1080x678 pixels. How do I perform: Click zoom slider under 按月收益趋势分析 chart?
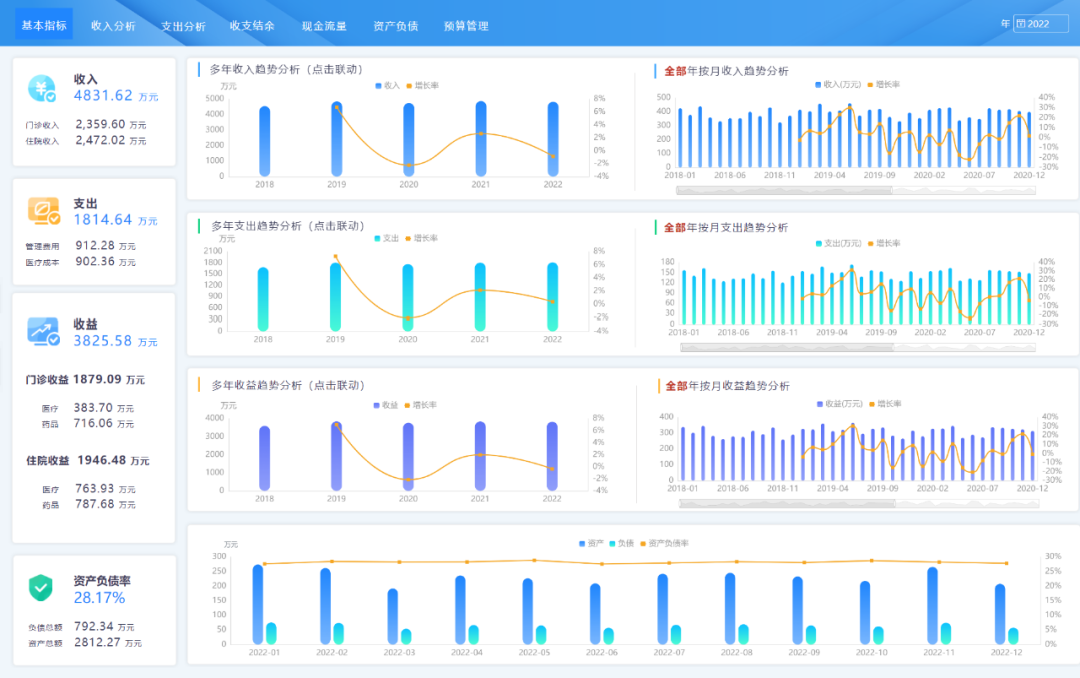click(859, 504)
